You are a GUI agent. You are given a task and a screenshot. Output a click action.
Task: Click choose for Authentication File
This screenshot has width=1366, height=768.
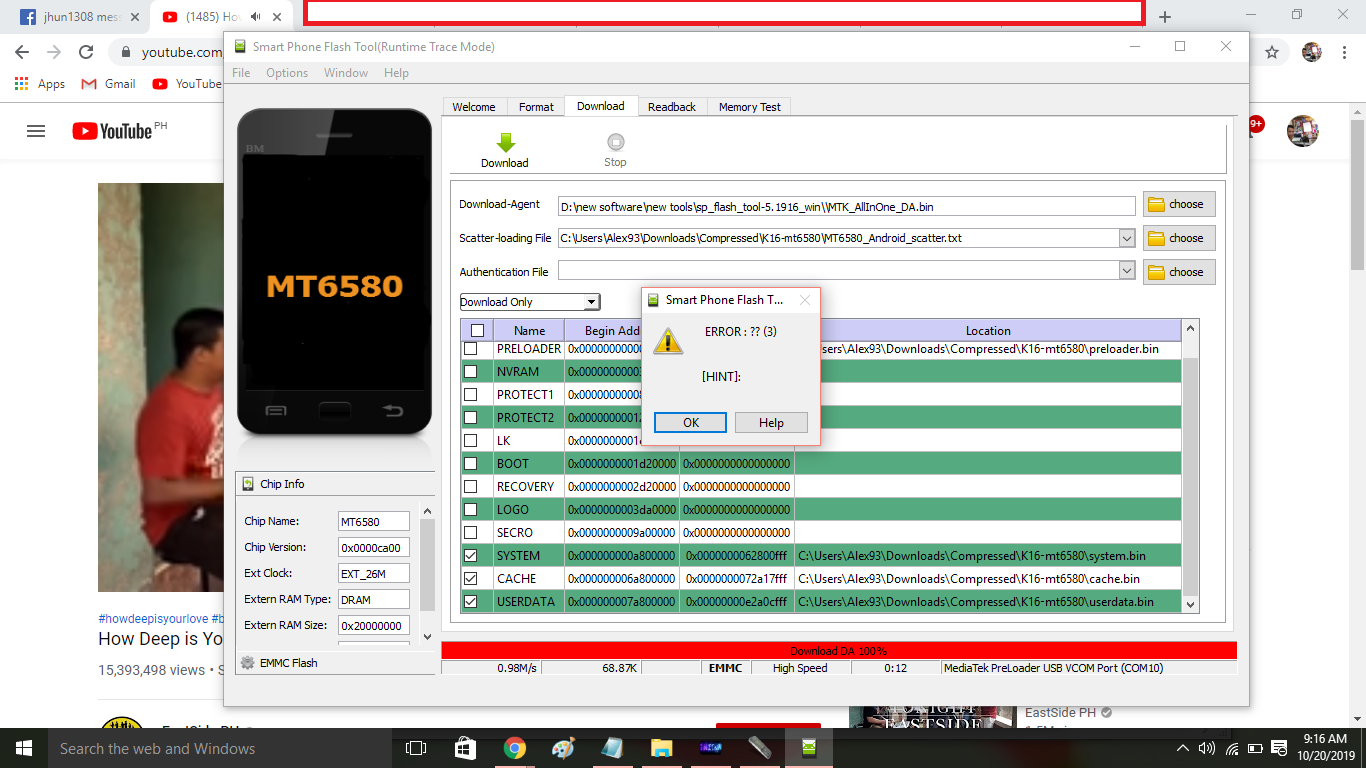pyautogui.click(x=1180, y=272)
